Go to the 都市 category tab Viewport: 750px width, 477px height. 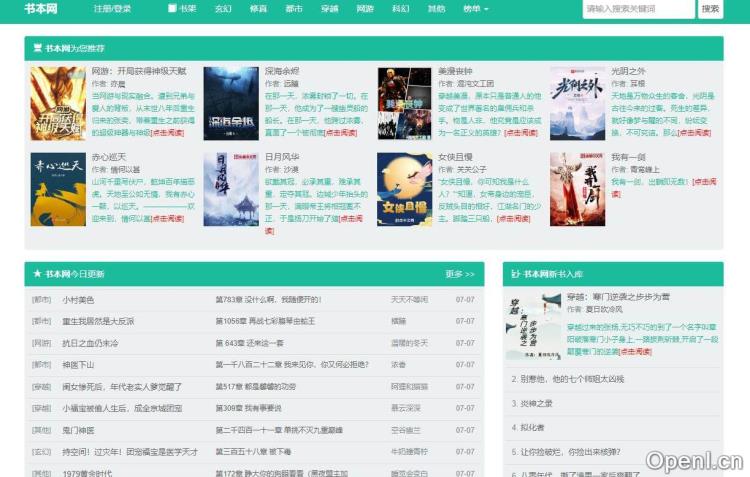coord(294,9)
